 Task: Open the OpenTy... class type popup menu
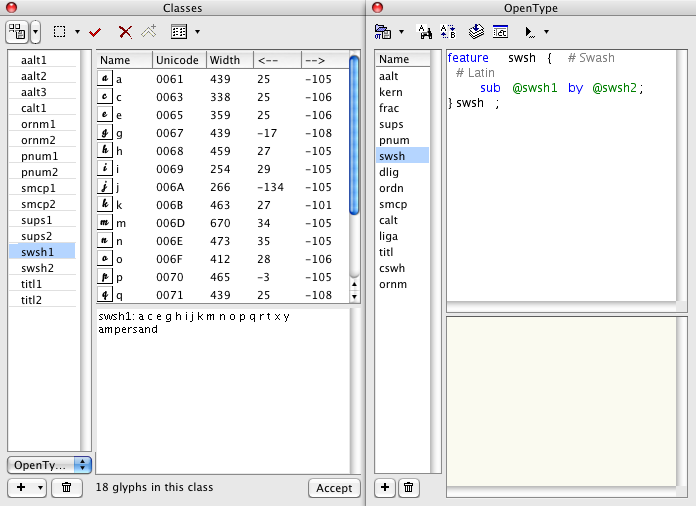click(49, 465)
